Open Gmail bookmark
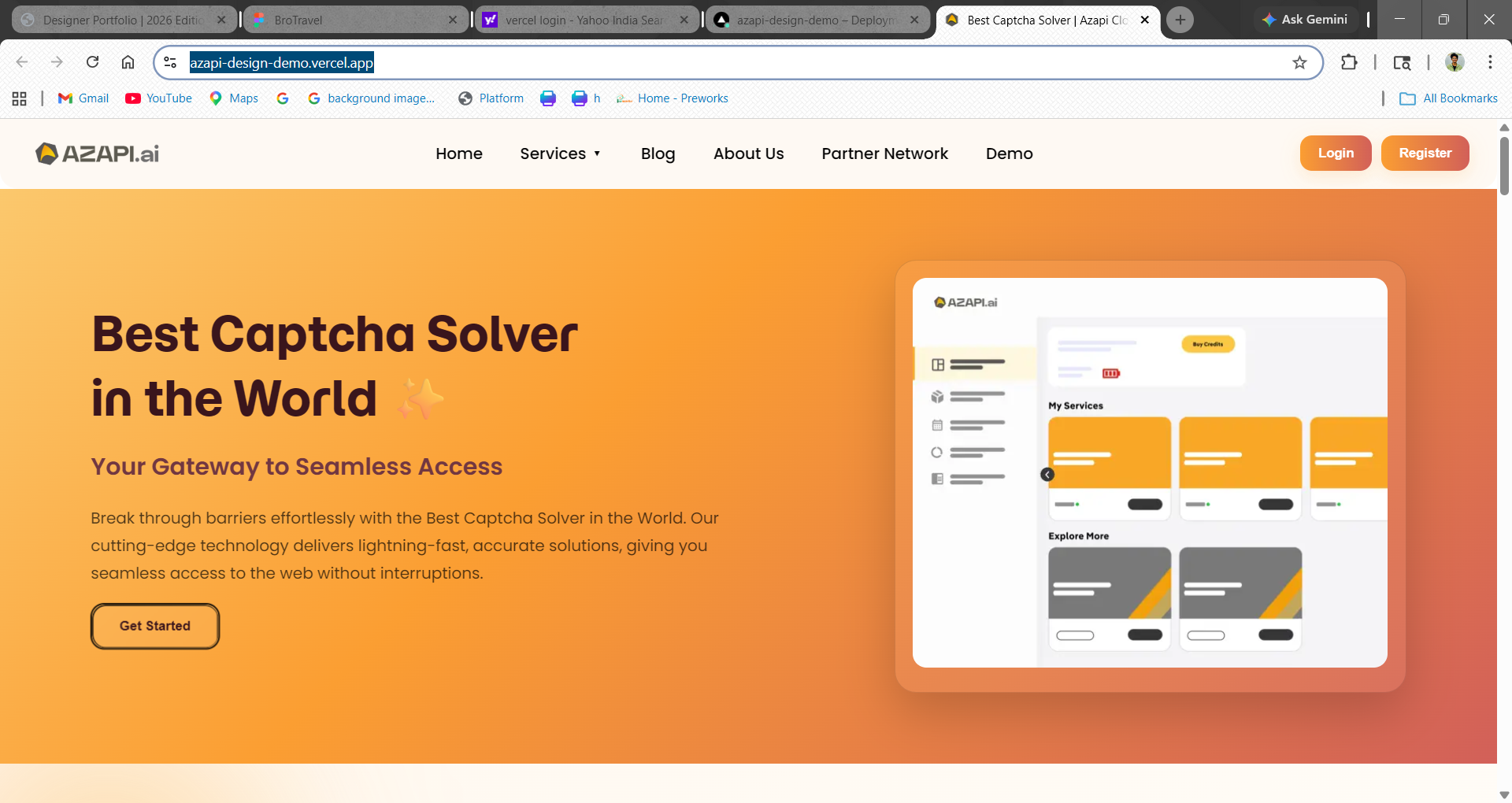 point(83,98)
